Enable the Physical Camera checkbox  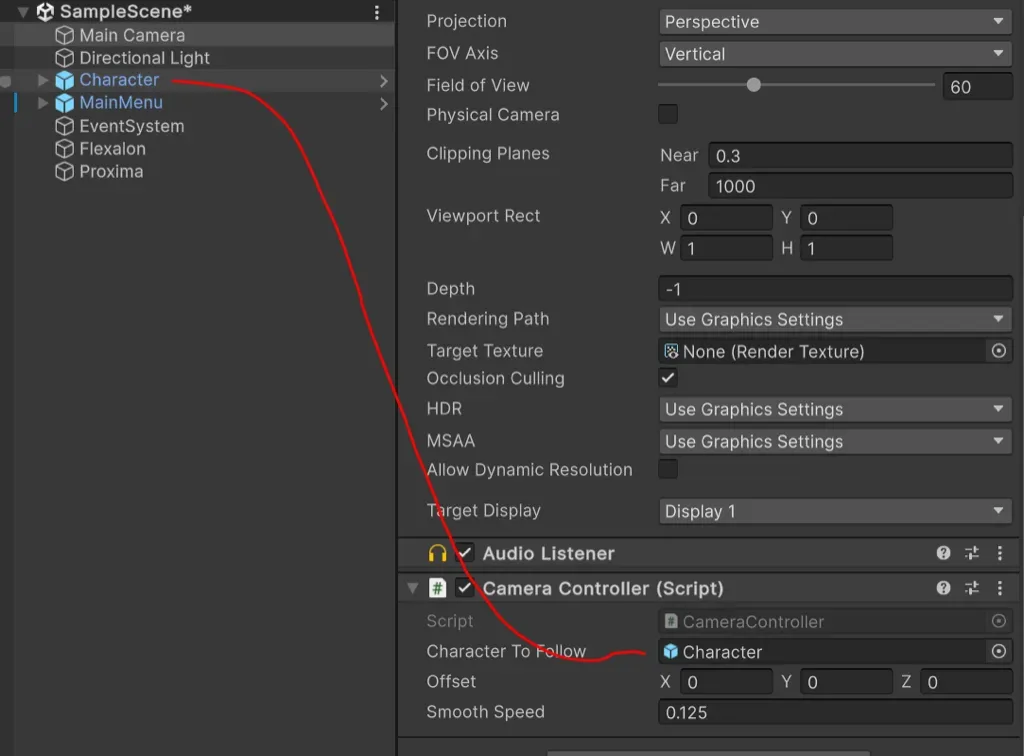pyautogui.click(x=668, y=115)
